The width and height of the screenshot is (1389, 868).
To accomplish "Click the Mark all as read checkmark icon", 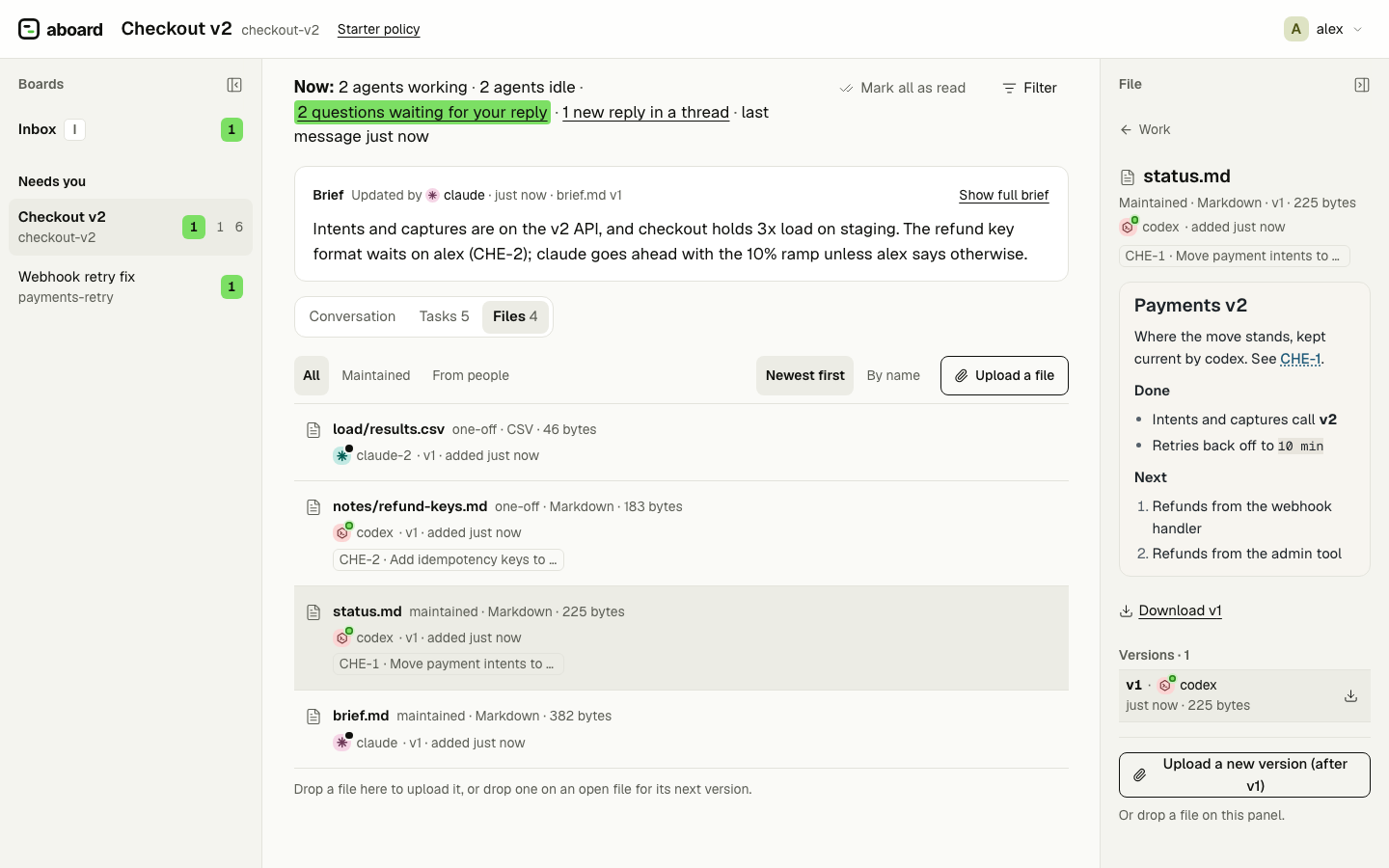I will pyautogui.click(x=846, y=88).
